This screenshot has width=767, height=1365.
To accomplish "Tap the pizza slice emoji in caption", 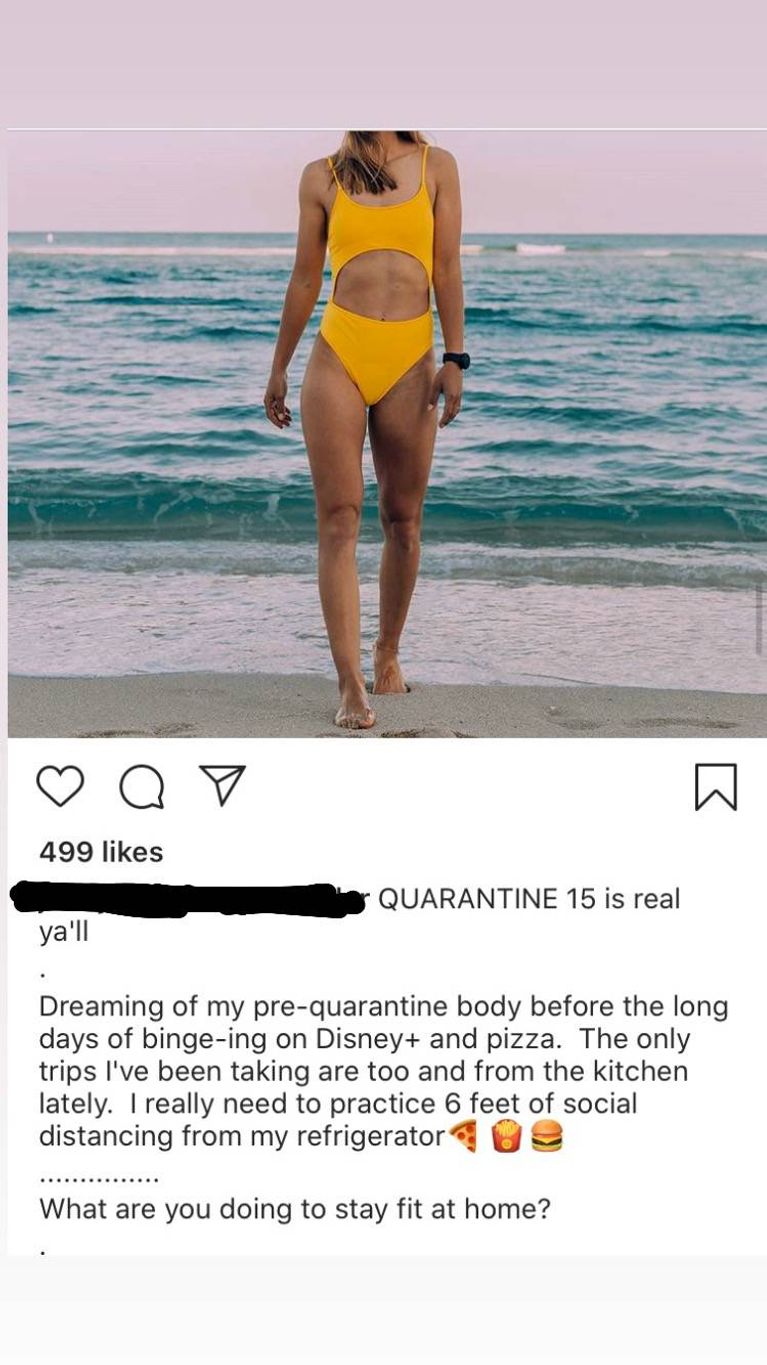I will [463, 1136].
